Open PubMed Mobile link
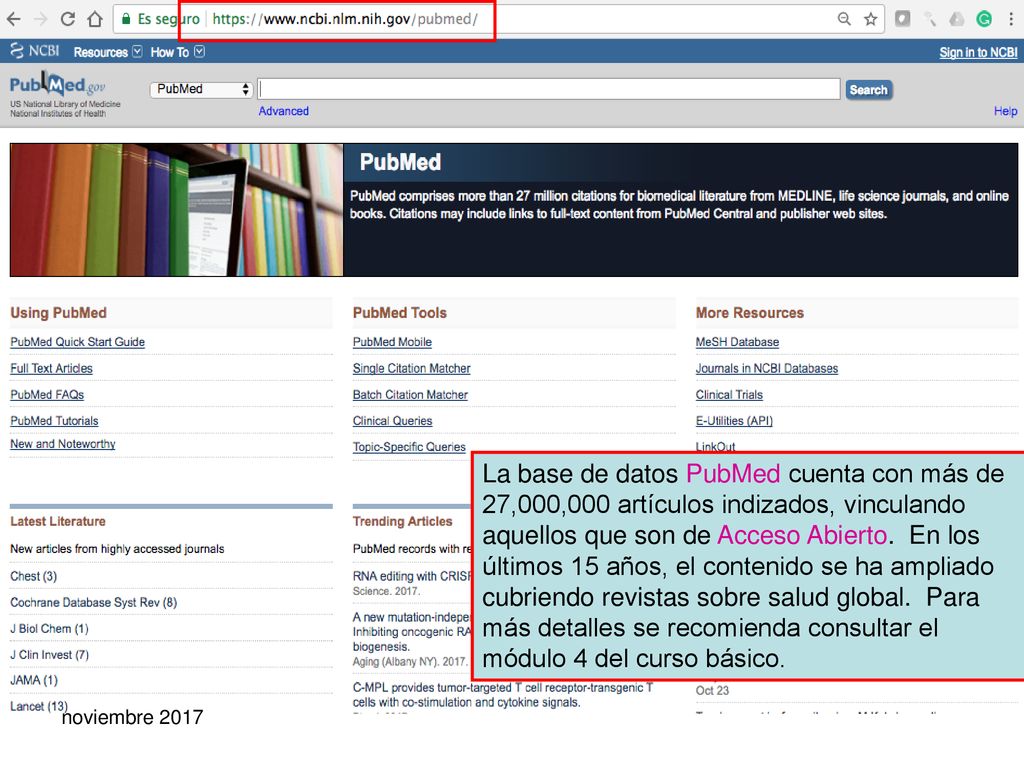This screenshot has height=768, width=1024. 392,342
